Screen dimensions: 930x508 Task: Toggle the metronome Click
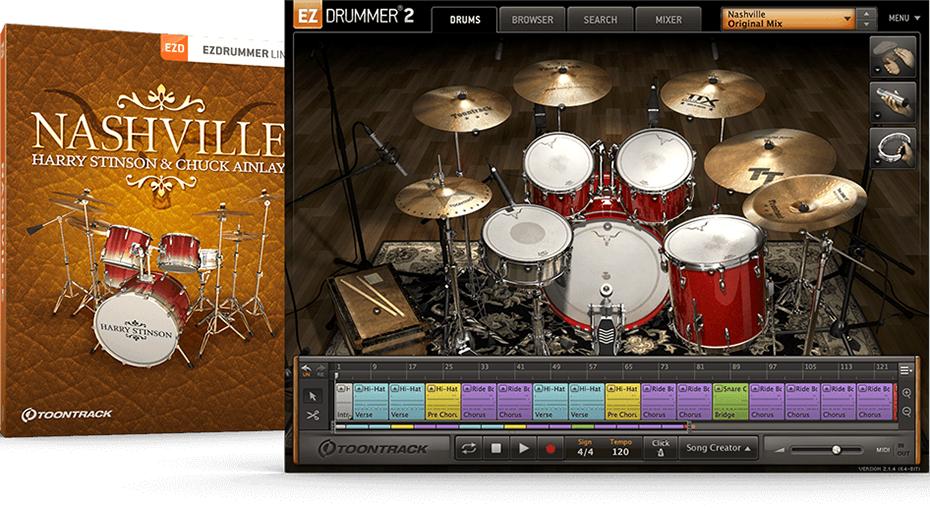(x=660, y=449)
